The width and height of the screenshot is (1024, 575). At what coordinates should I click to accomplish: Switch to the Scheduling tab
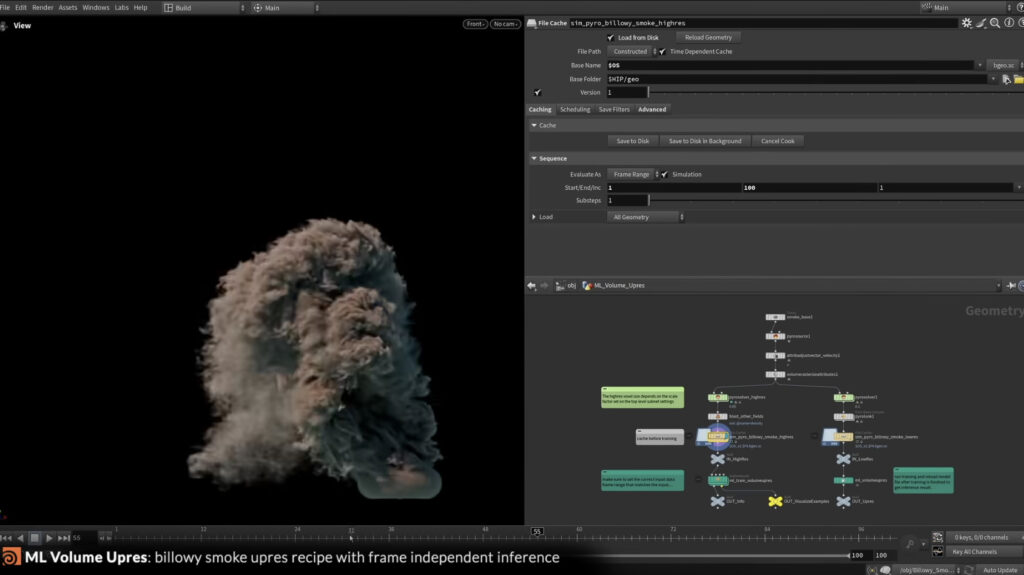point(575,109)
